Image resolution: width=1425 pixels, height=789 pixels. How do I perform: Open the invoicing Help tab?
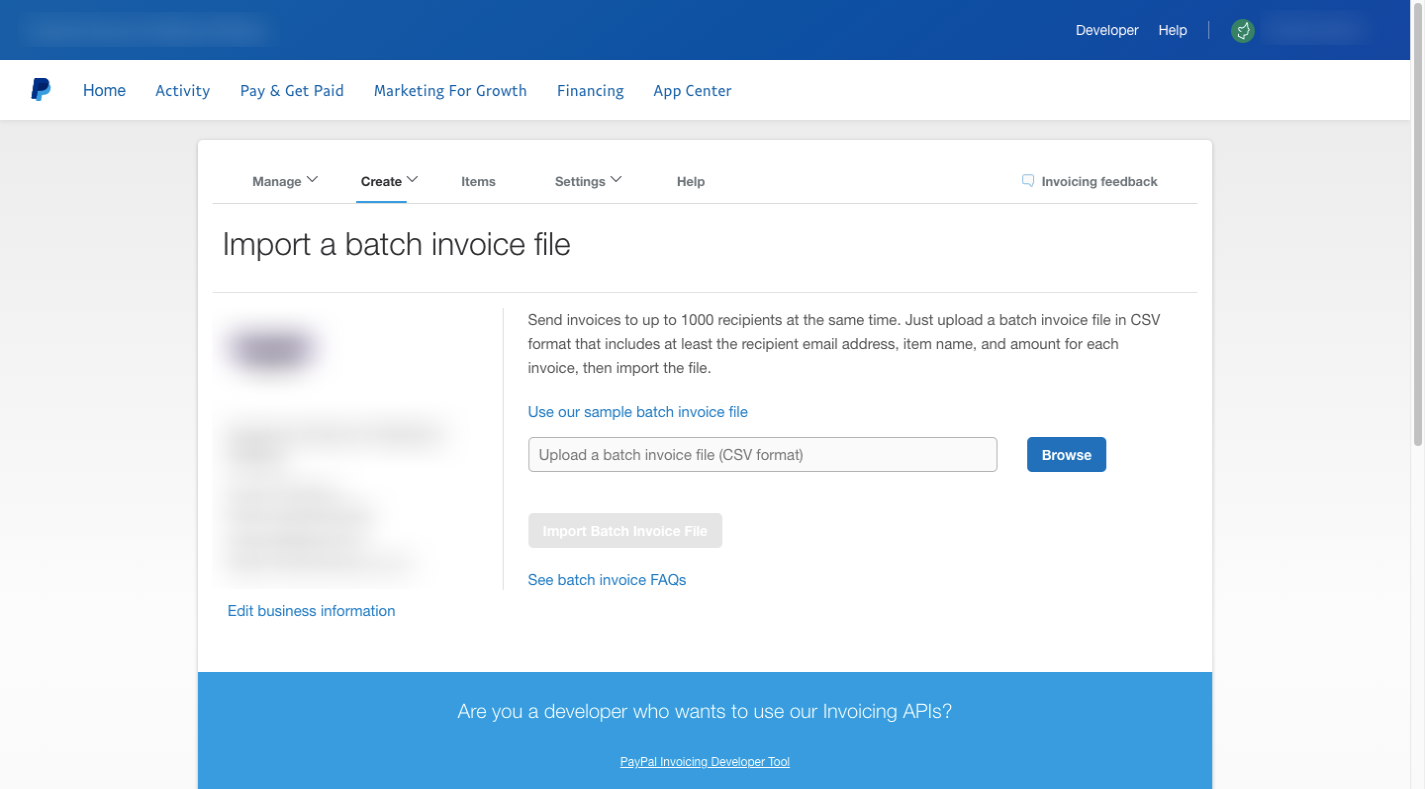691,181
